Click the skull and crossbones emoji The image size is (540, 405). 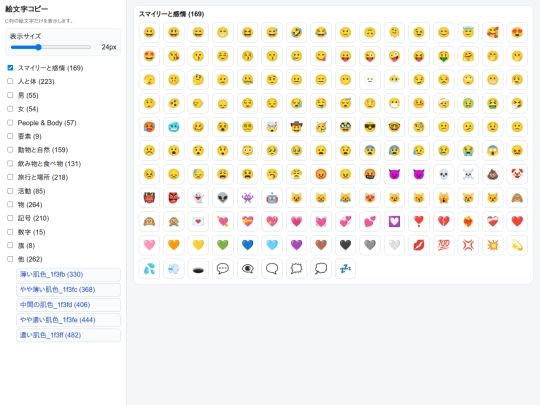tap(468, 174)
